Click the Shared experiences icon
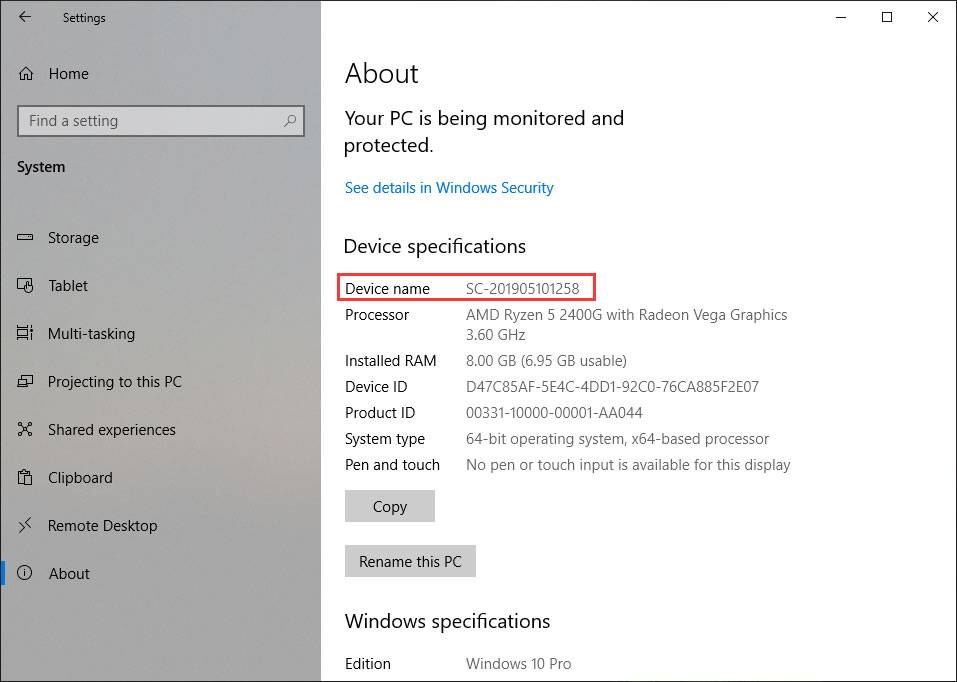Image resolution: width=957 pixels, height=682 pixels. (x=27, y=430)
